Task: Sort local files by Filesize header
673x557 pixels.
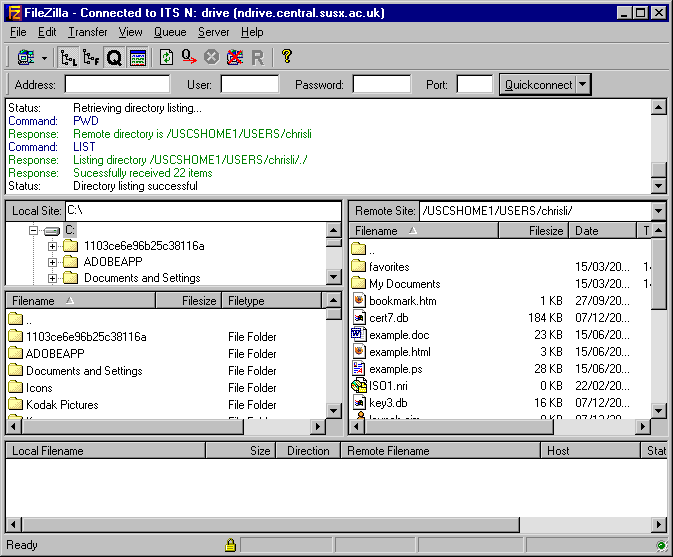Action: 189,300
